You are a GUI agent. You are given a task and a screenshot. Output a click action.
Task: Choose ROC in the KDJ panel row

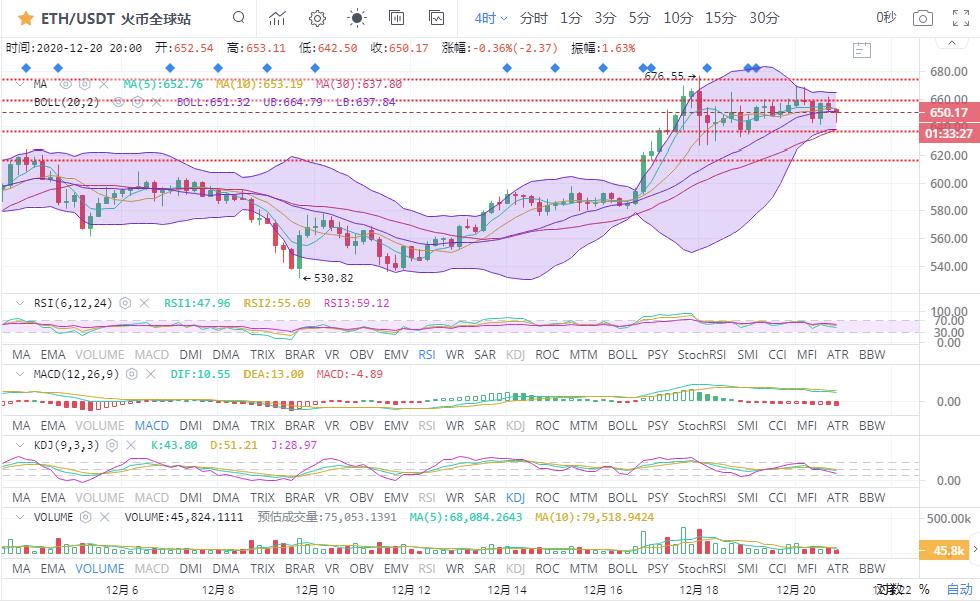click(547, 498)
